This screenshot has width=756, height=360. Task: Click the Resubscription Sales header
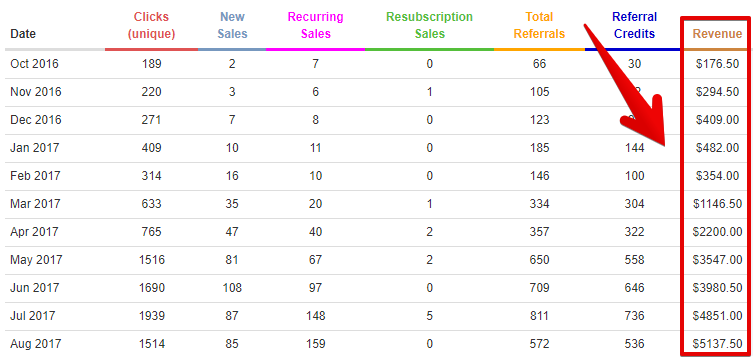(x=430, y=26)
